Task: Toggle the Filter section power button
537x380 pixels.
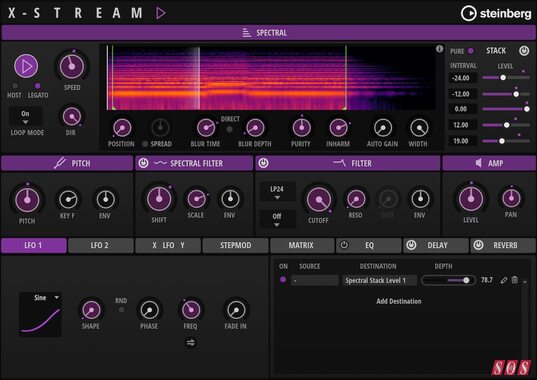Action: [263, 163]
